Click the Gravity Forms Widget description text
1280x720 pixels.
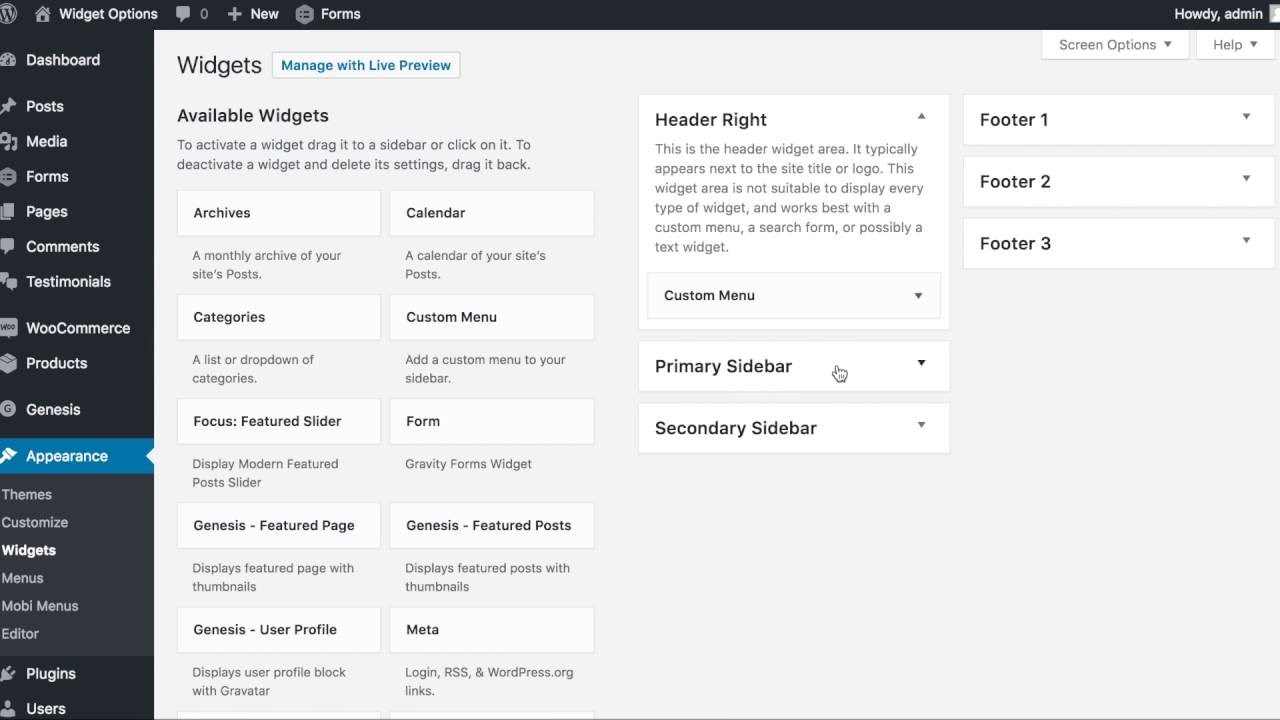coord(468,464)
